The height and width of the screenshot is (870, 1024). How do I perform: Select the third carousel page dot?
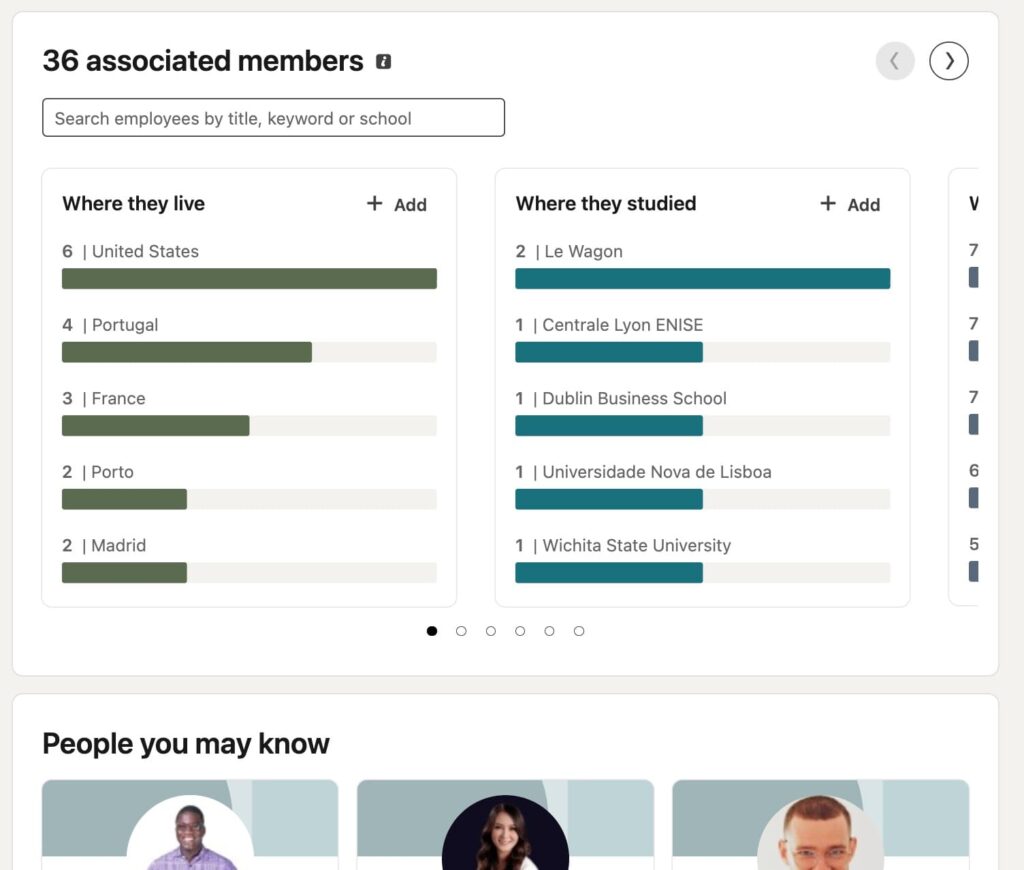point(490,631)
